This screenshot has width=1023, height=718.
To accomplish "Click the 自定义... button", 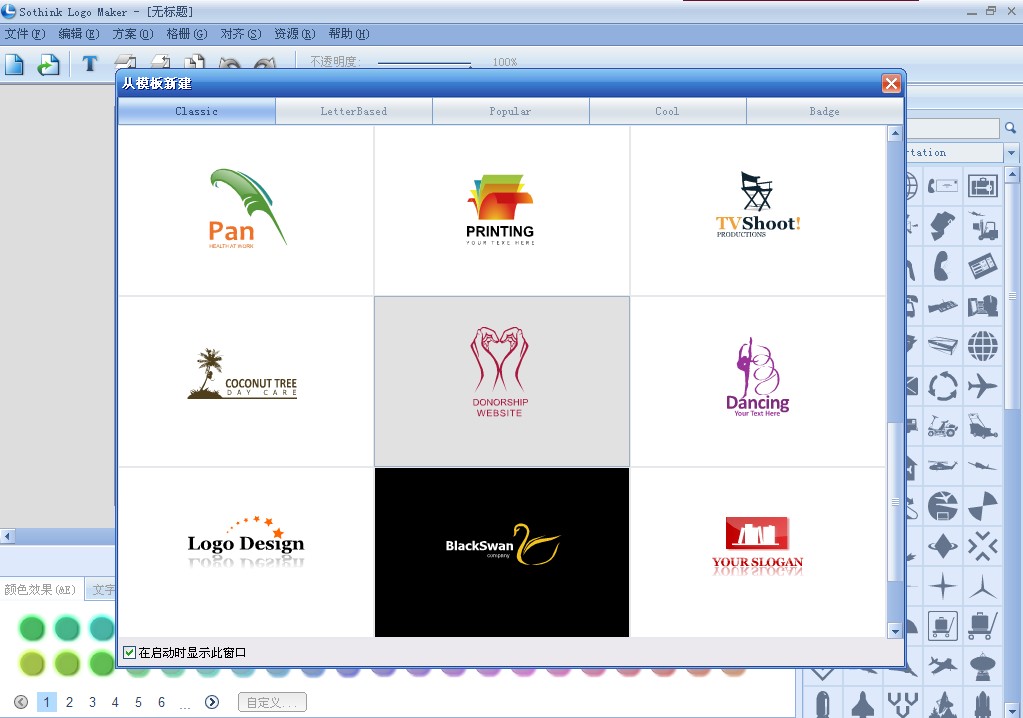I will (272, 702).
